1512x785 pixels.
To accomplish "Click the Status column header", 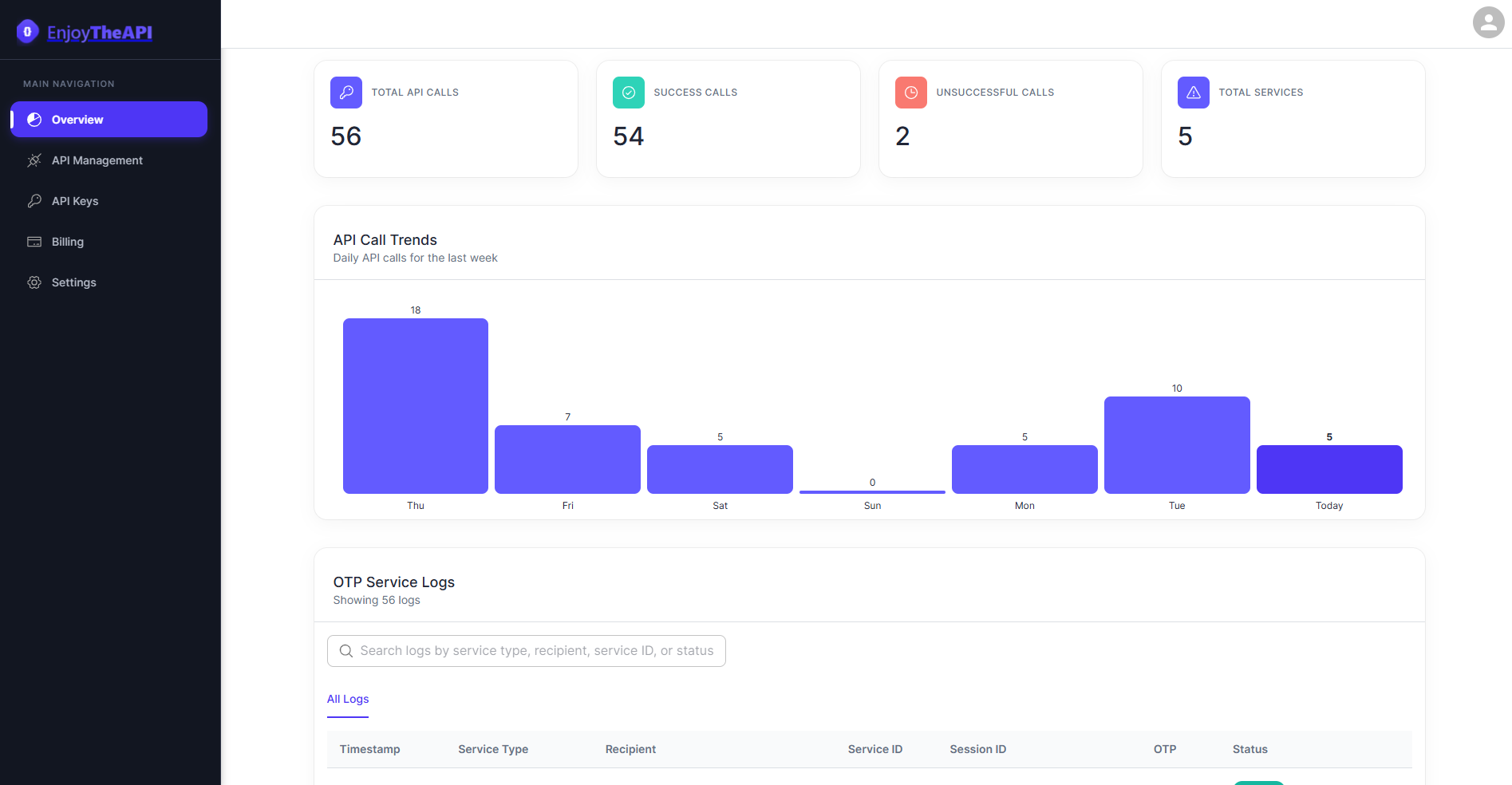I will click(1249, 749).
